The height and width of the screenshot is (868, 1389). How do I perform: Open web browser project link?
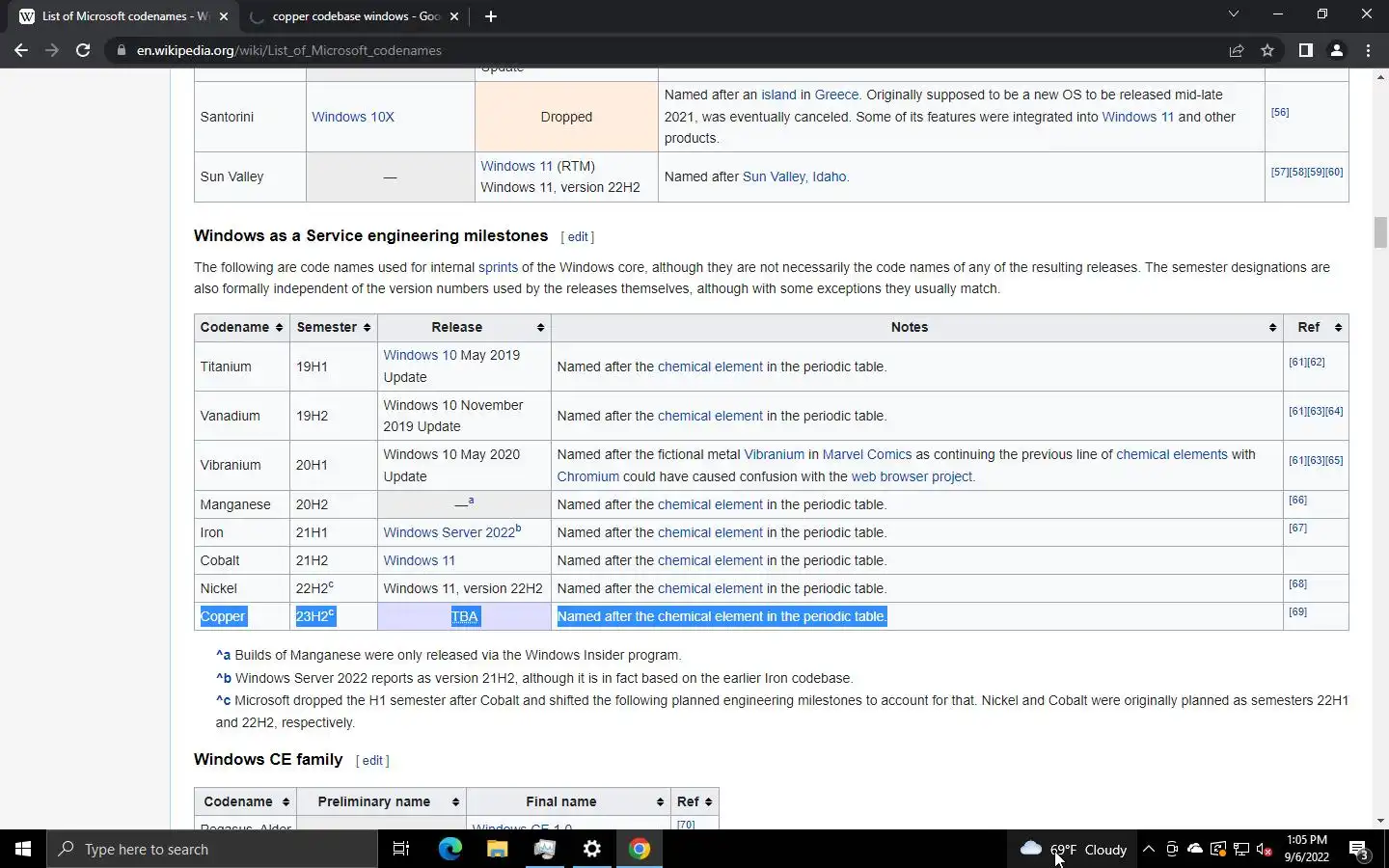point(911,476)
